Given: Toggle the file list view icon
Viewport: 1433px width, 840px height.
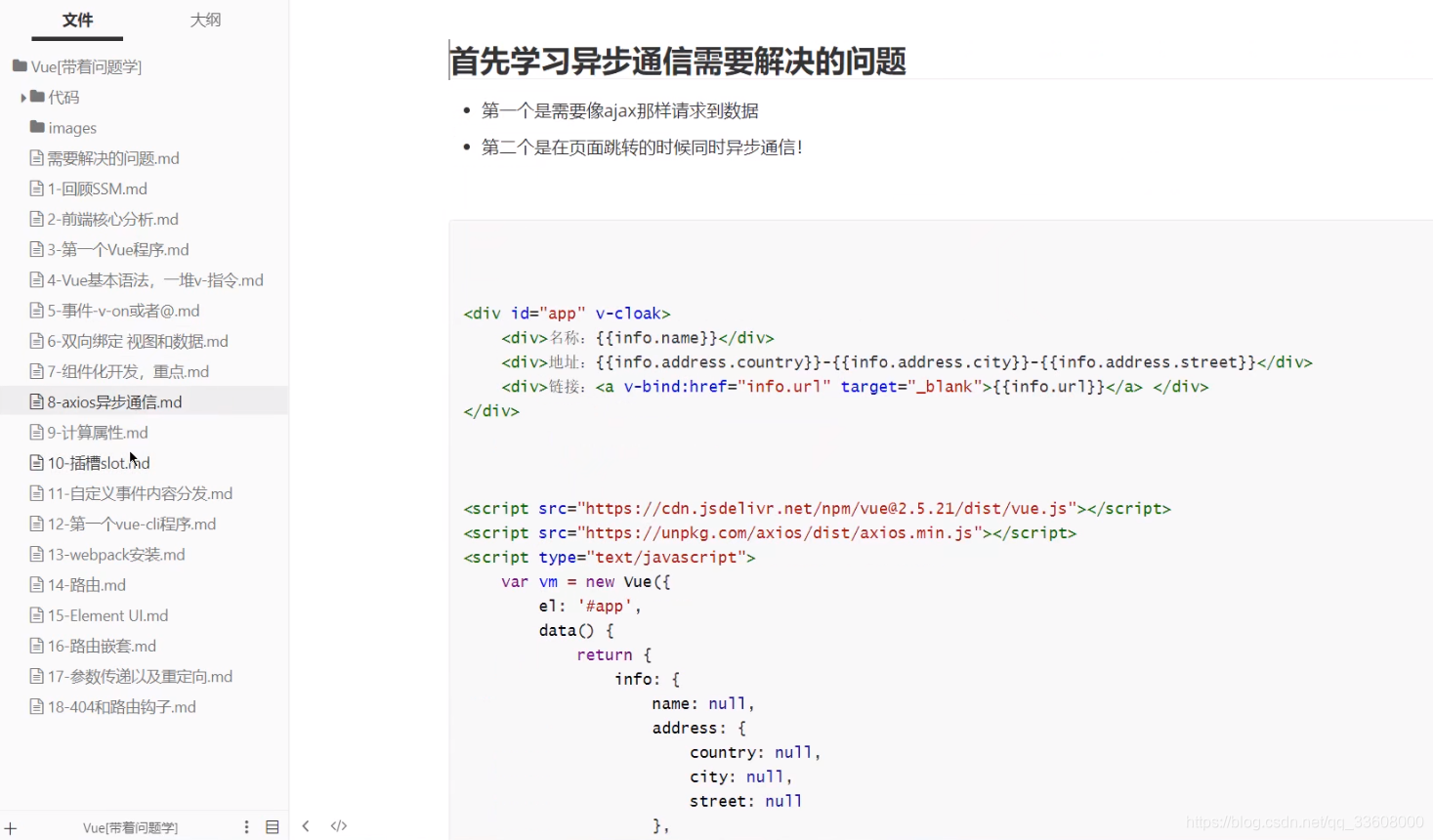Looking at the screenshot, I should (273, 826).
